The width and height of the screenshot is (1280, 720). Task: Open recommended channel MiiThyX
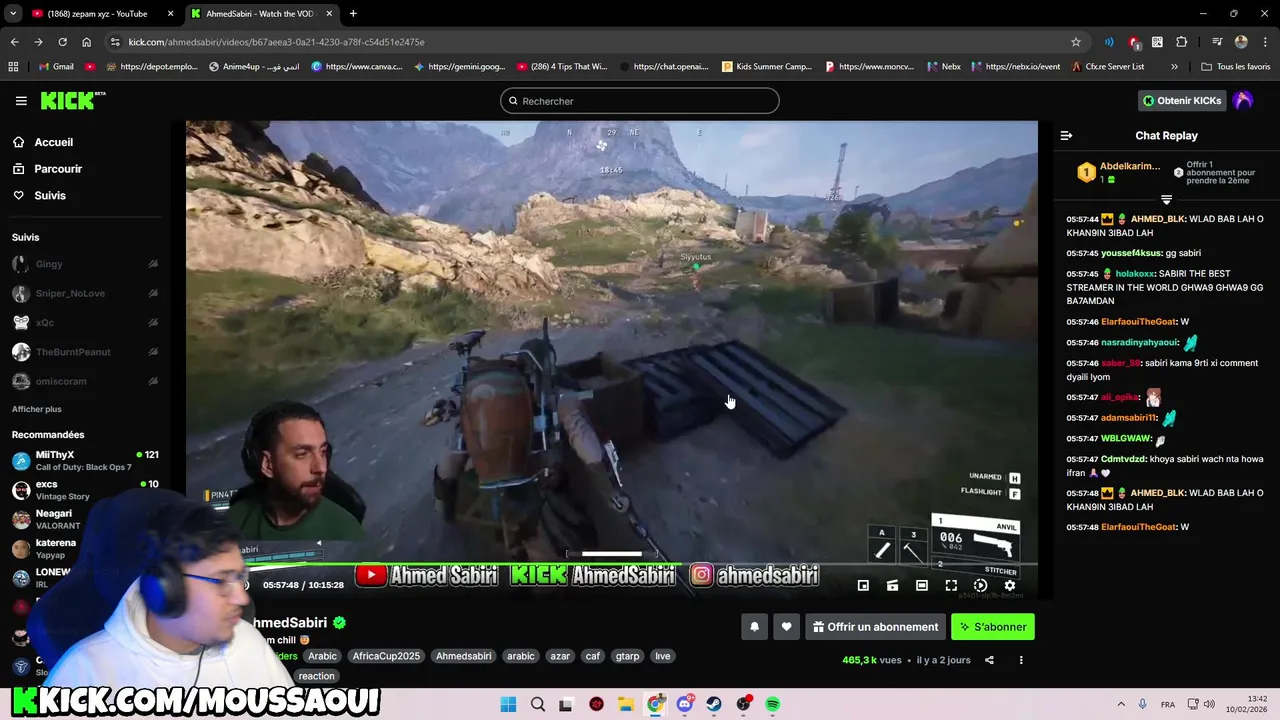point(85,460)
